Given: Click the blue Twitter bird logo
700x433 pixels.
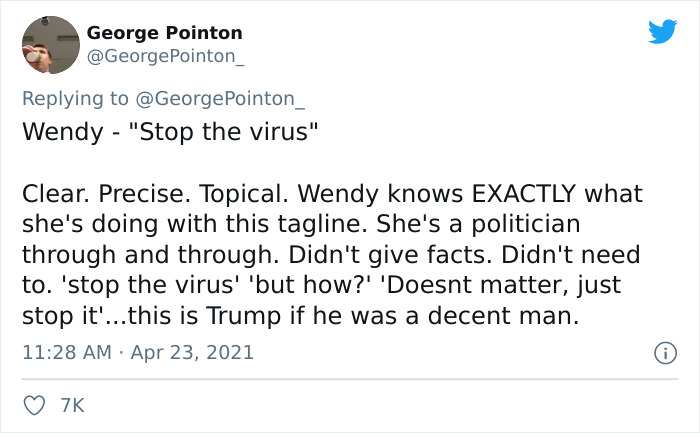Looking at the screenshot, I should pyautogui.click(x=661, y=31).
